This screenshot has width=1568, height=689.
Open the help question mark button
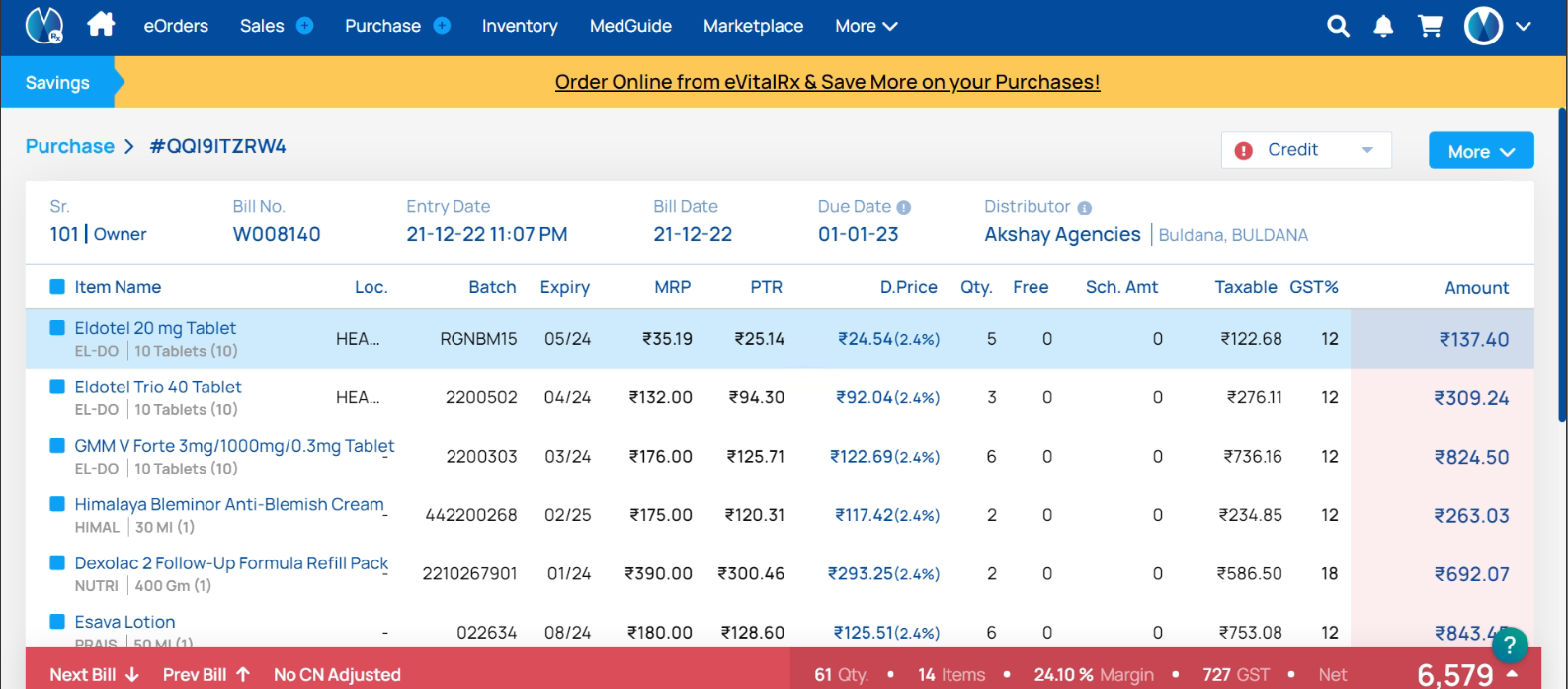(1509, 646)
